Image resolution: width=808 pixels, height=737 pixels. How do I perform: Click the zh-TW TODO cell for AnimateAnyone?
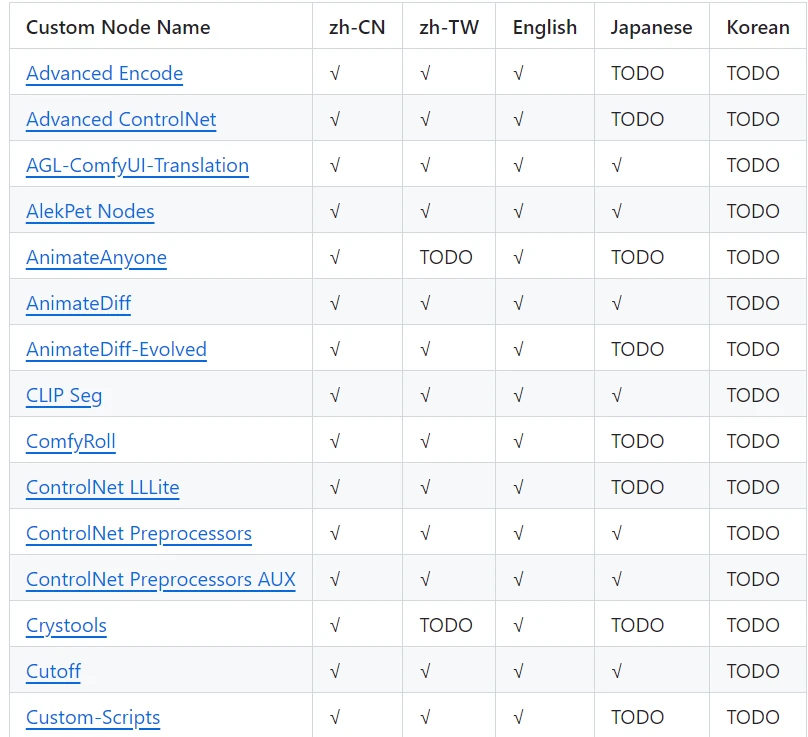coord(446,257)
